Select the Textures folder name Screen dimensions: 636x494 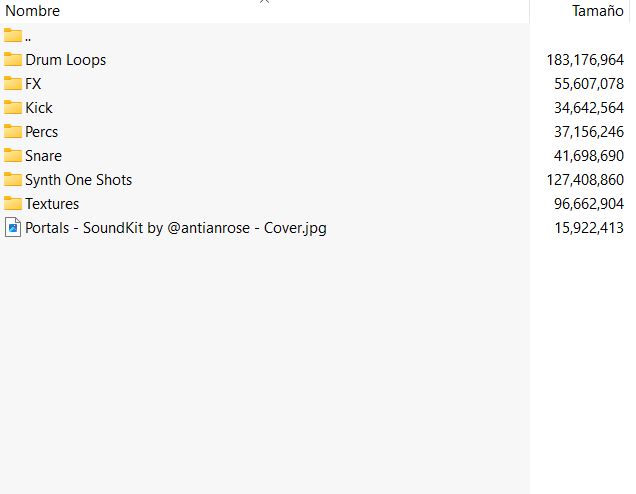52,204
